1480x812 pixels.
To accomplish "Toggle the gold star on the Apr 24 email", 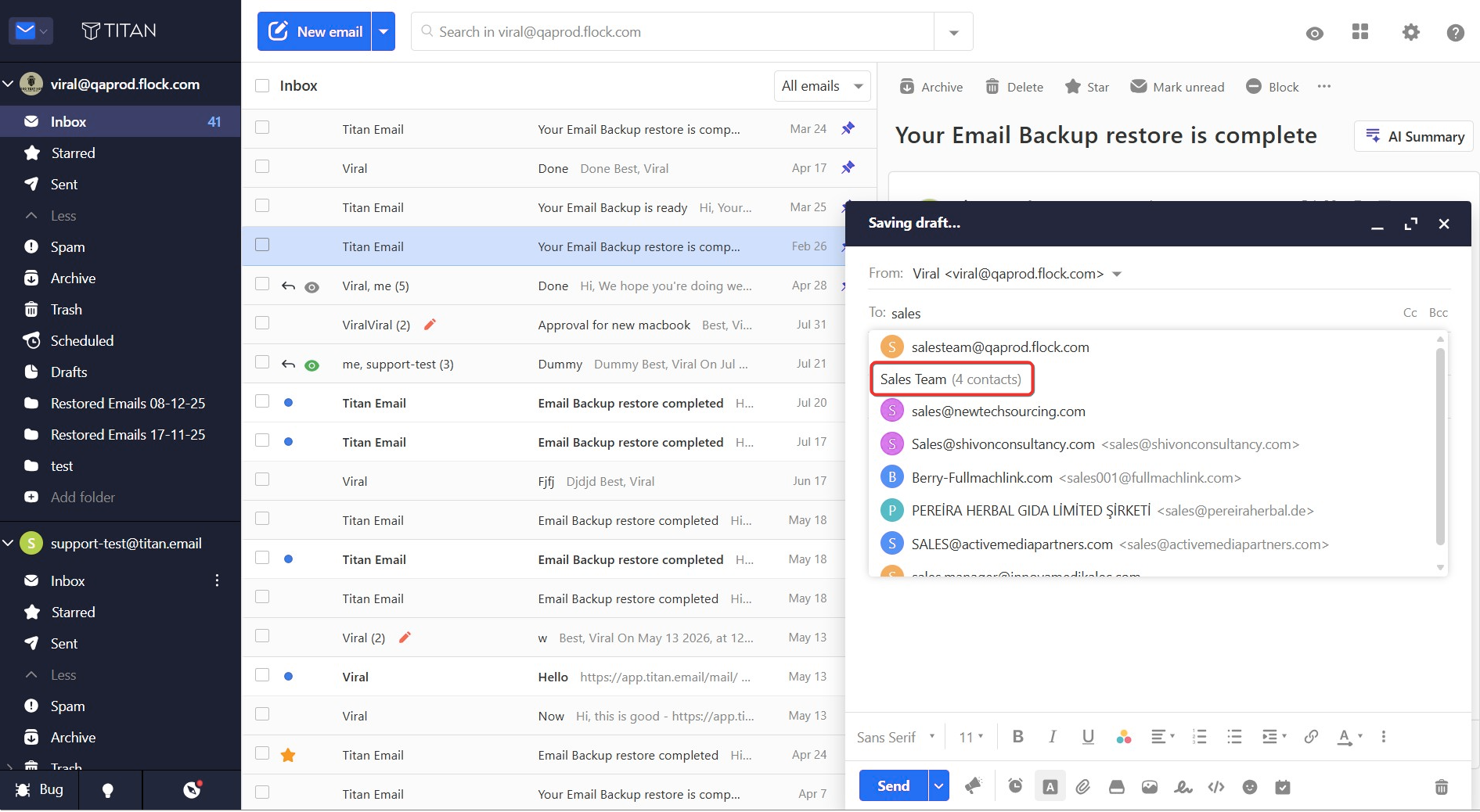I will pyautogui.click(x=288, y=755).
